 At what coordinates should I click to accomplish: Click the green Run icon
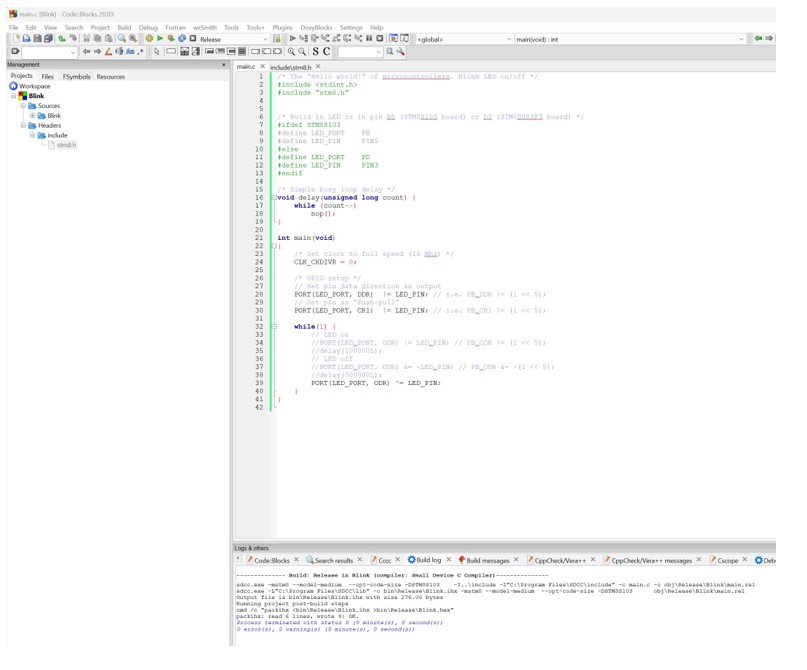(x=160, y=39)
